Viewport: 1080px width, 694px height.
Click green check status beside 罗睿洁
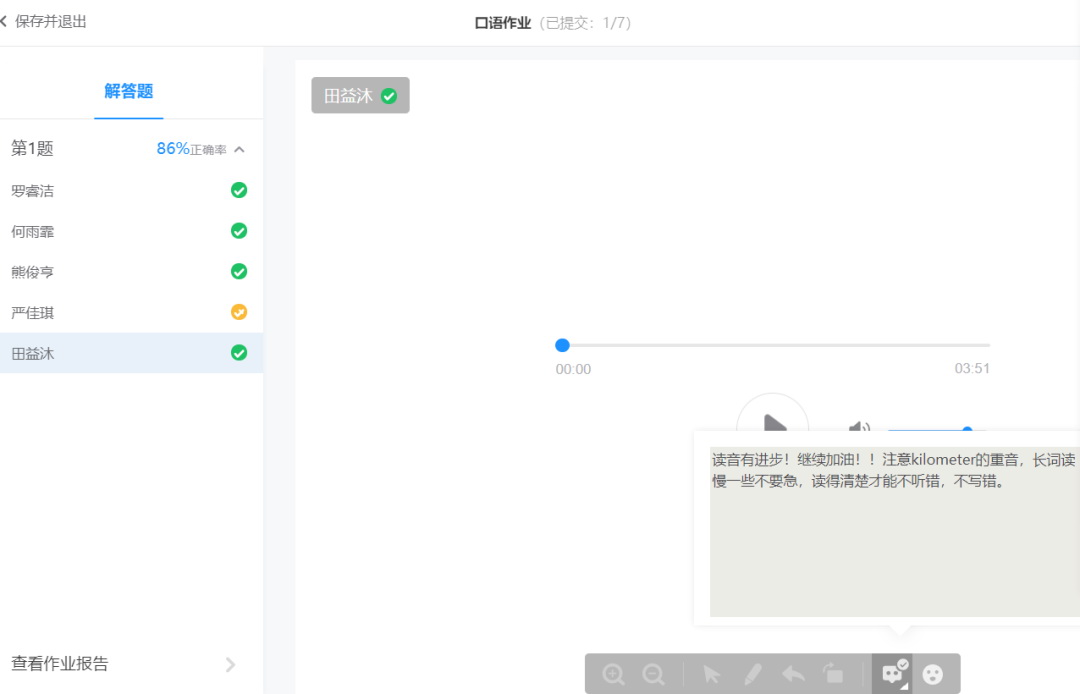[x=239, y=190]
